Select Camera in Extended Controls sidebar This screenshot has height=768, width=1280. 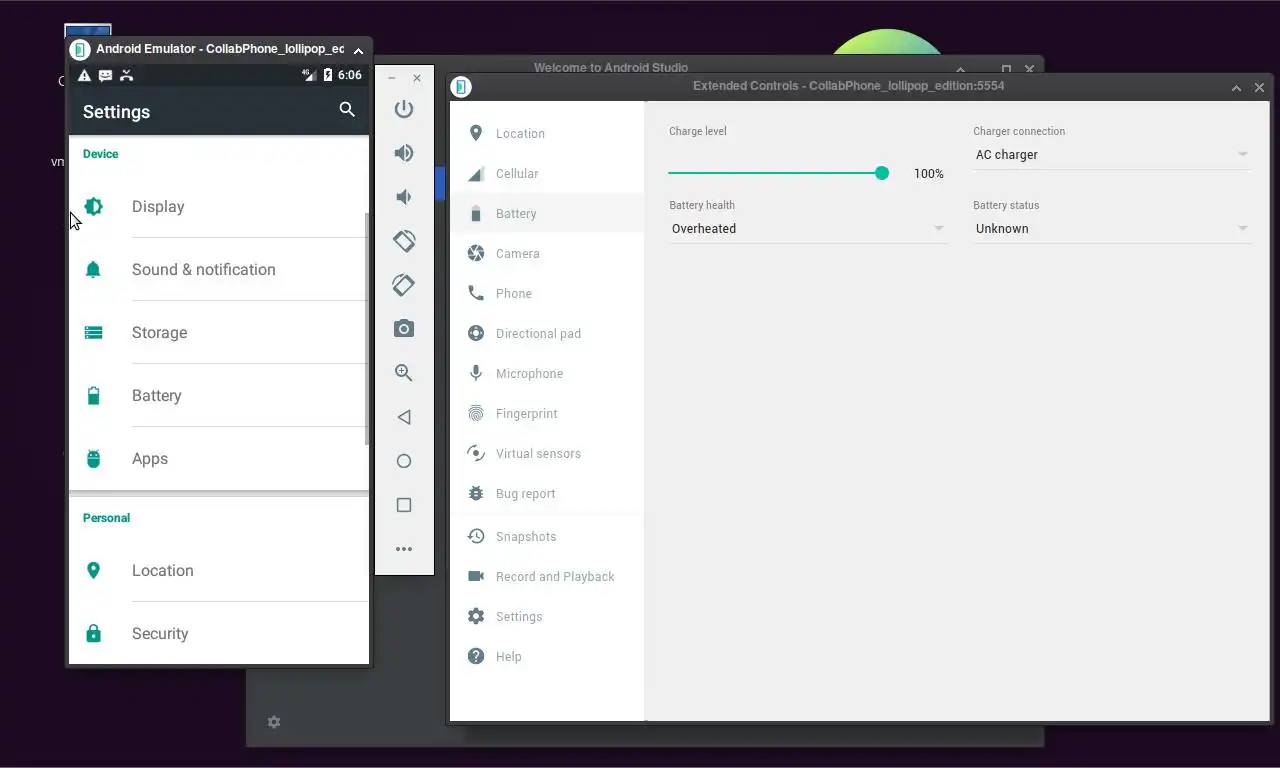coord(547,253)
